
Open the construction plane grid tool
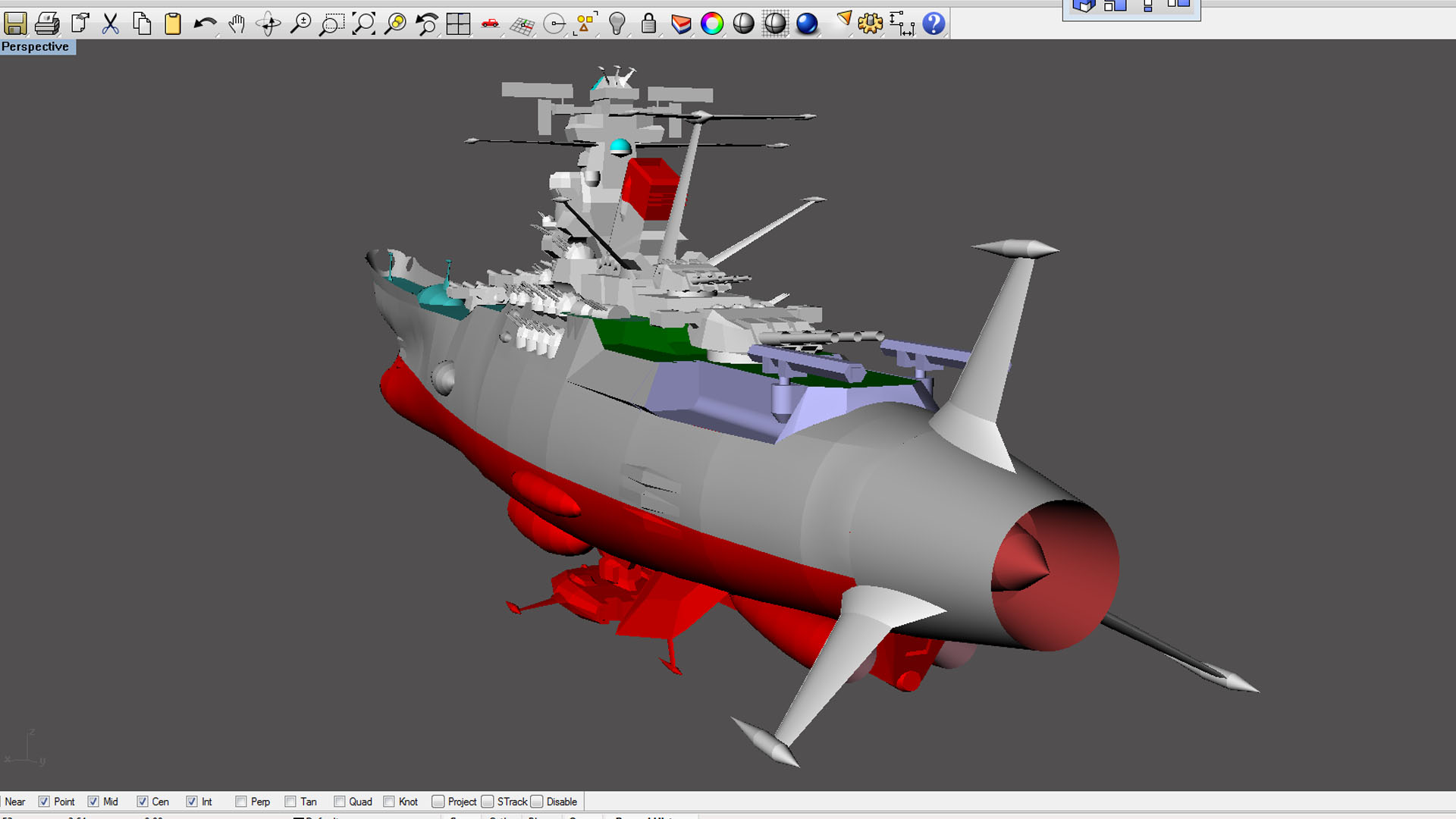pyautogui.click(x=522, y=25)
